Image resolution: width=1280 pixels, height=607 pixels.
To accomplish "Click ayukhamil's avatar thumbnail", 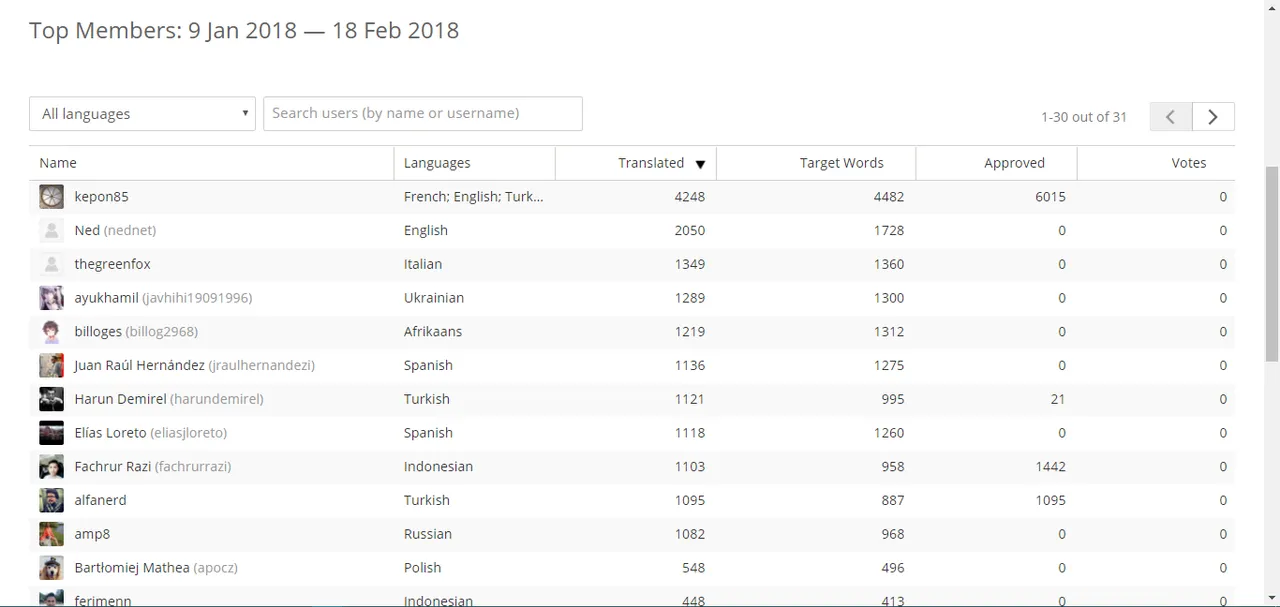I will (51, 298).
